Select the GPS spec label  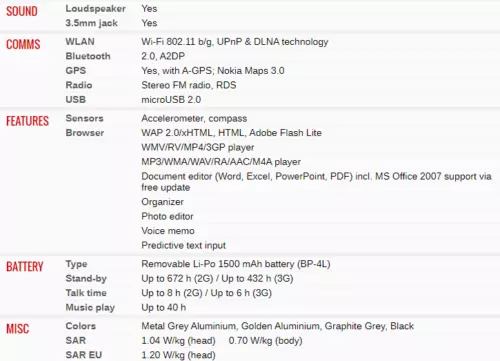tap(76, 71)
